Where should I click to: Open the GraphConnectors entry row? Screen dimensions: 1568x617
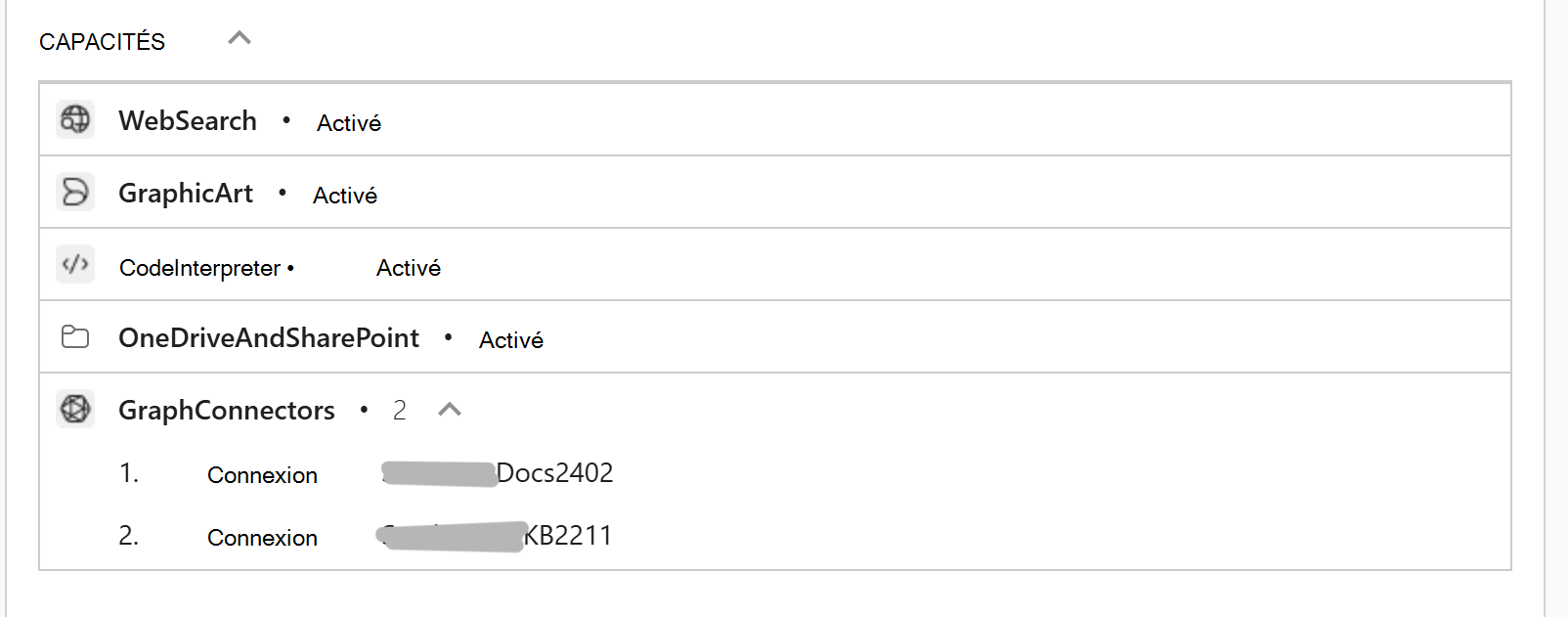[x=225, y=410]
